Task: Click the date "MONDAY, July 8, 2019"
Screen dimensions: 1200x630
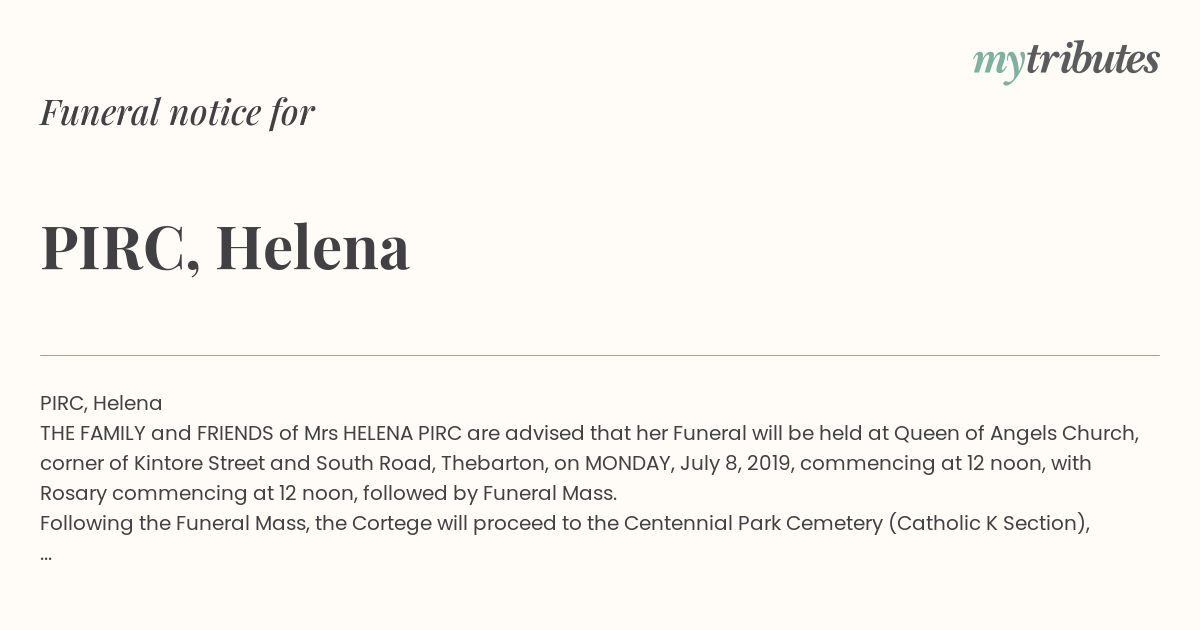Action: [692, 463]
